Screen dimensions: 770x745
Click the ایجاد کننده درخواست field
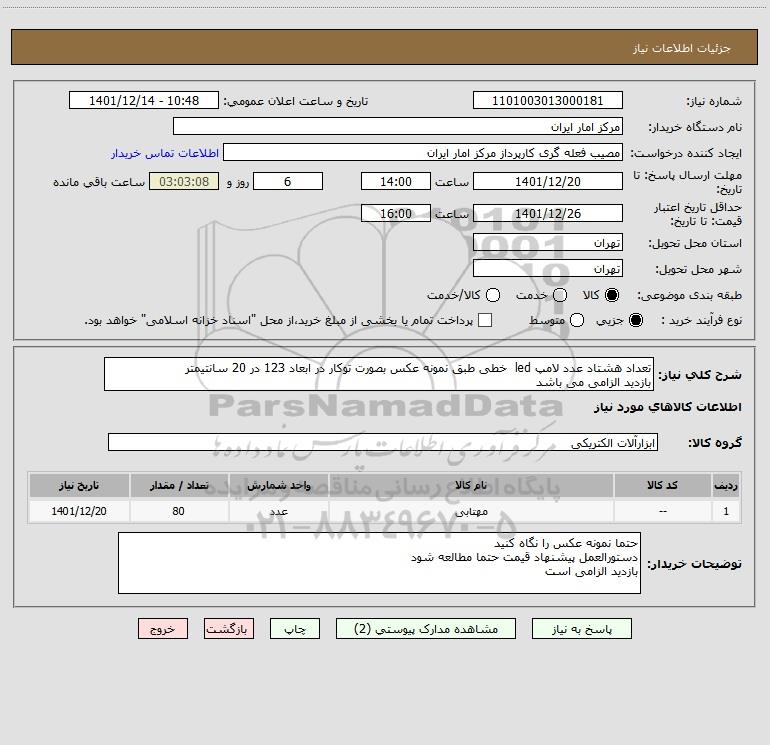pos(423,152)
